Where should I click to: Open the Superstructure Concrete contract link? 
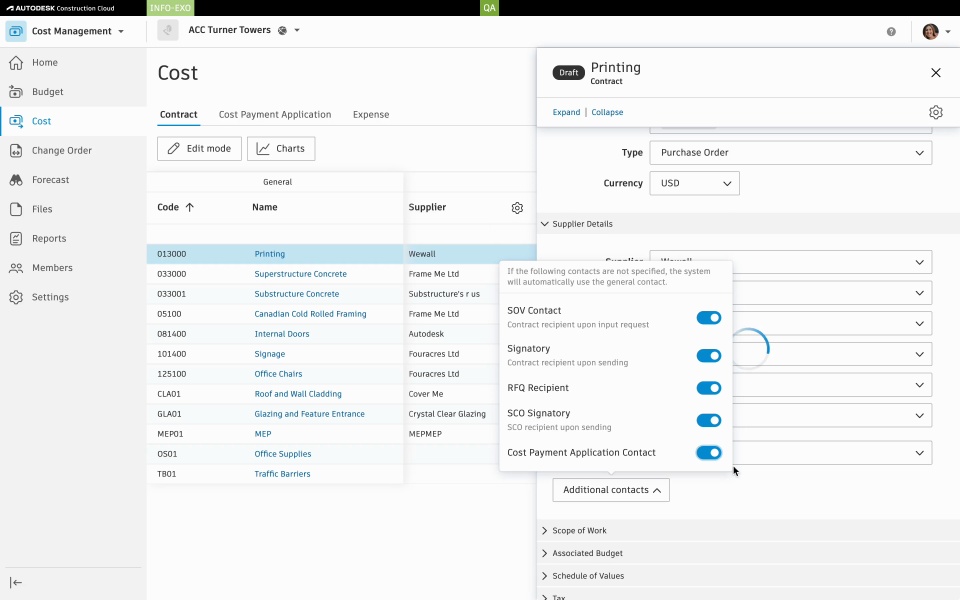click(300, 274)
